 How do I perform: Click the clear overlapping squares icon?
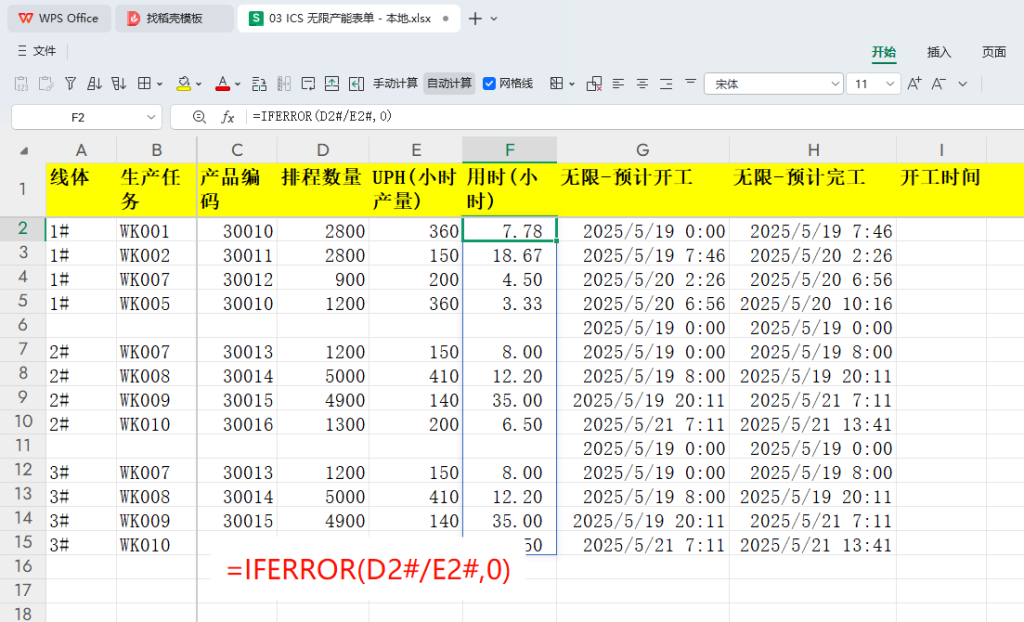click(x=594, y=84)
